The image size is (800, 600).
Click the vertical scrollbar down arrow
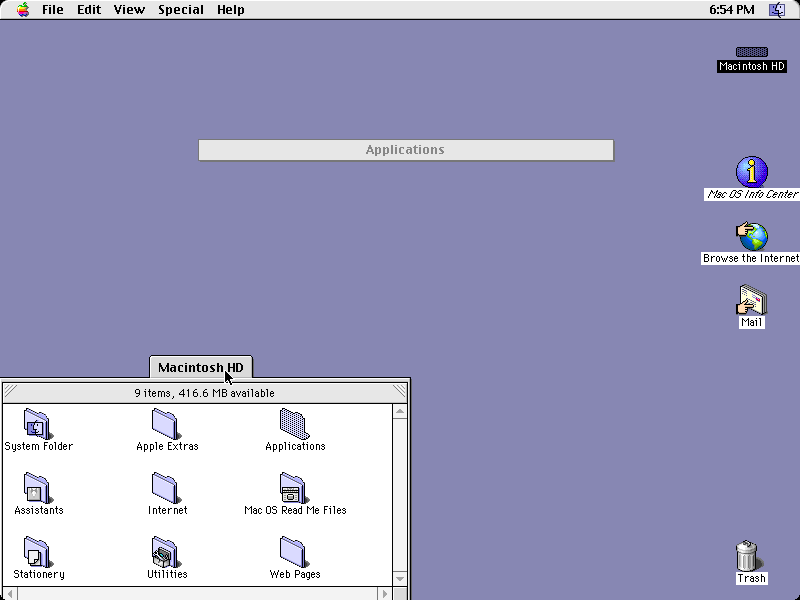[x=400, y=579]
